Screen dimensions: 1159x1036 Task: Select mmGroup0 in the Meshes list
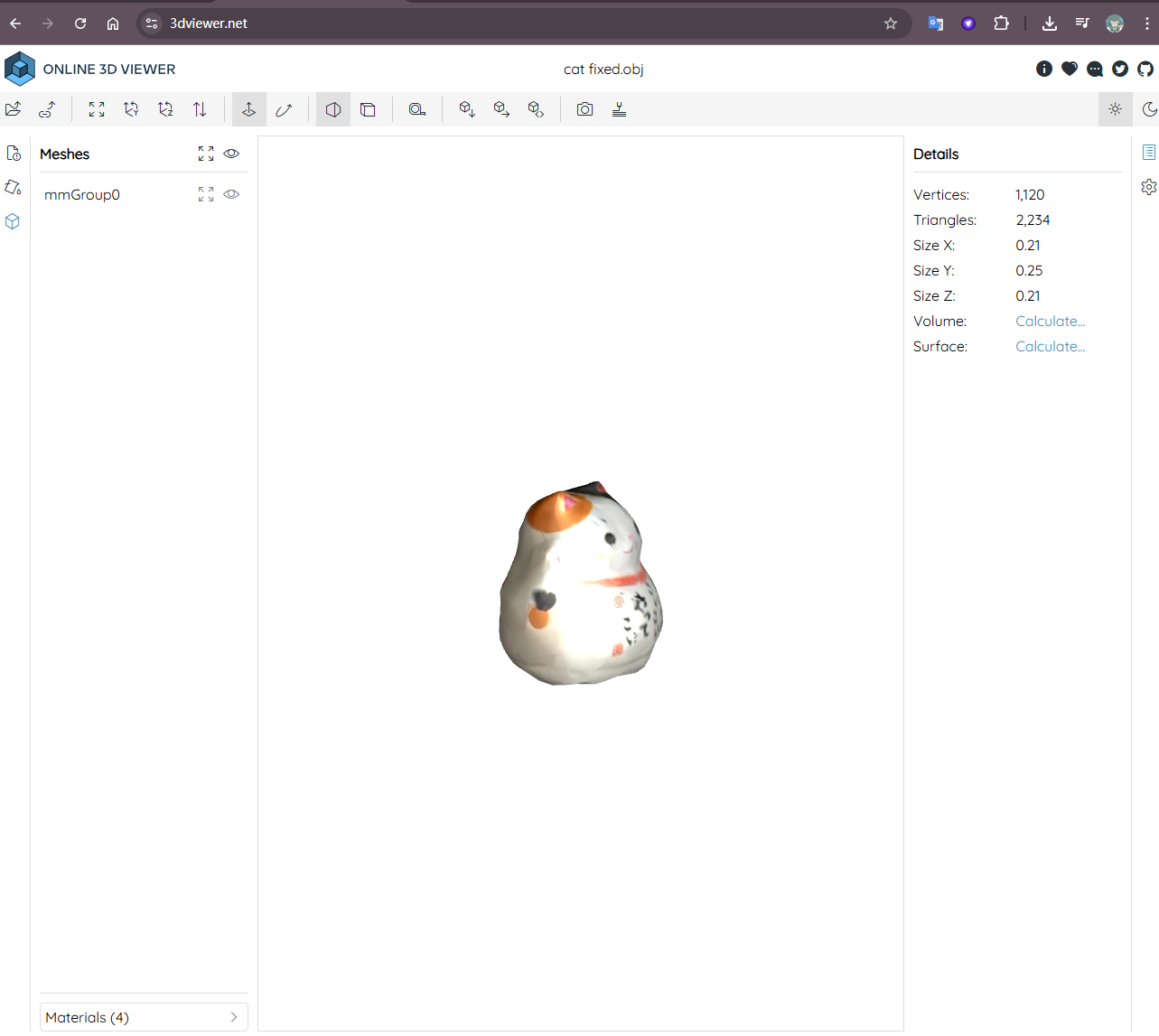pyautogui.click(x=82, y=194)
